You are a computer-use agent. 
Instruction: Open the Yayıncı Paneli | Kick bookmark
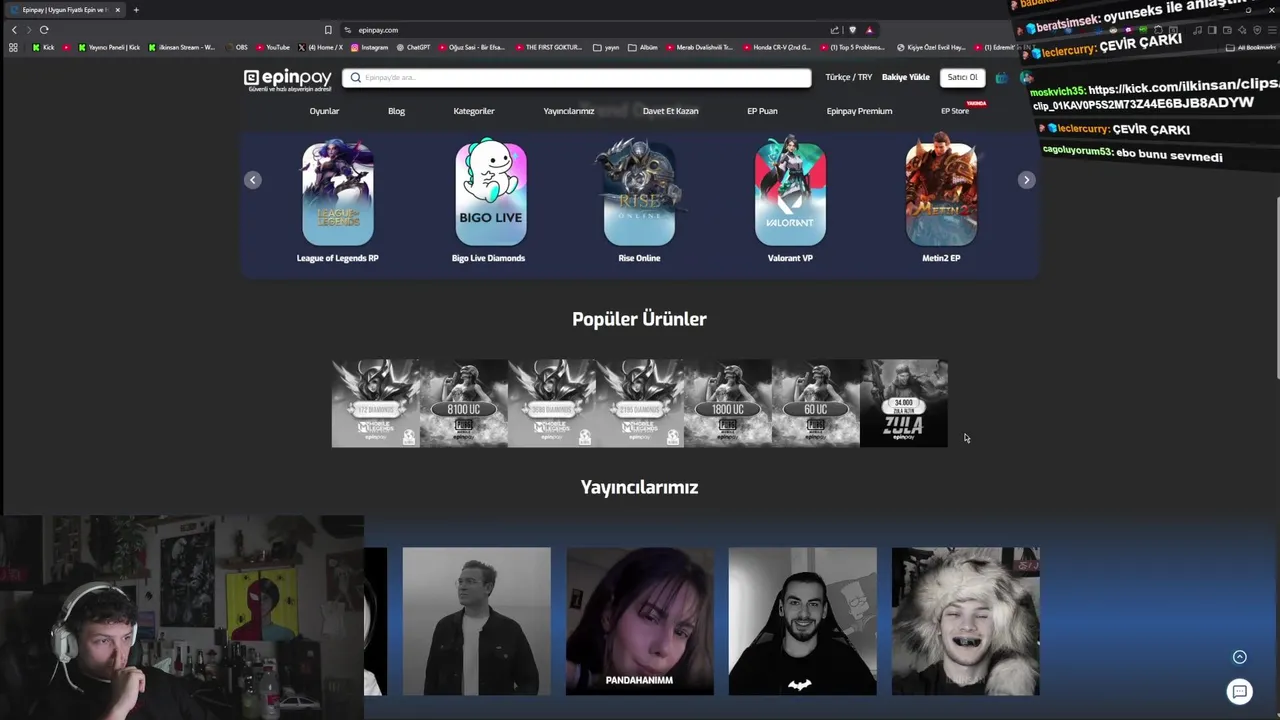click(109, 47)
